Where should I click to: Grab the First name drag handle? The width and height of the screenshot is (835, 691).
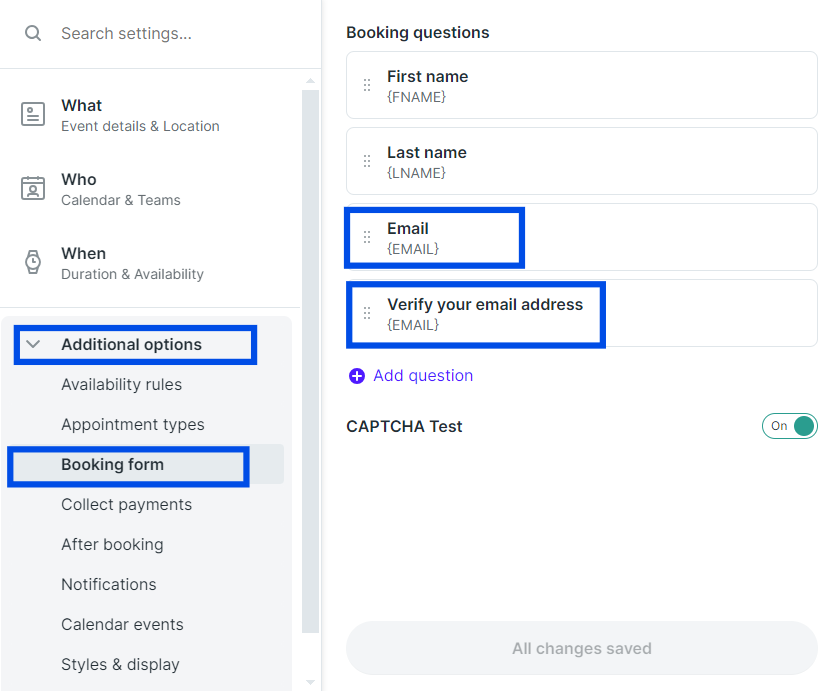click(367, 85)
